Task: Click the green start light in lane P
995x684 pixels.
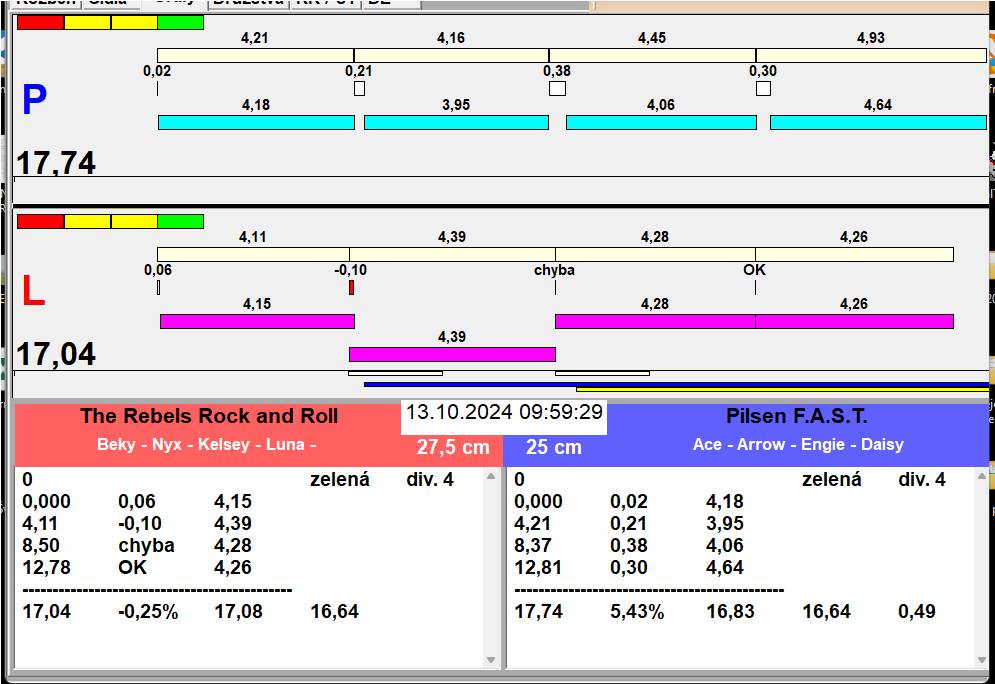Action: click(180, 22)
